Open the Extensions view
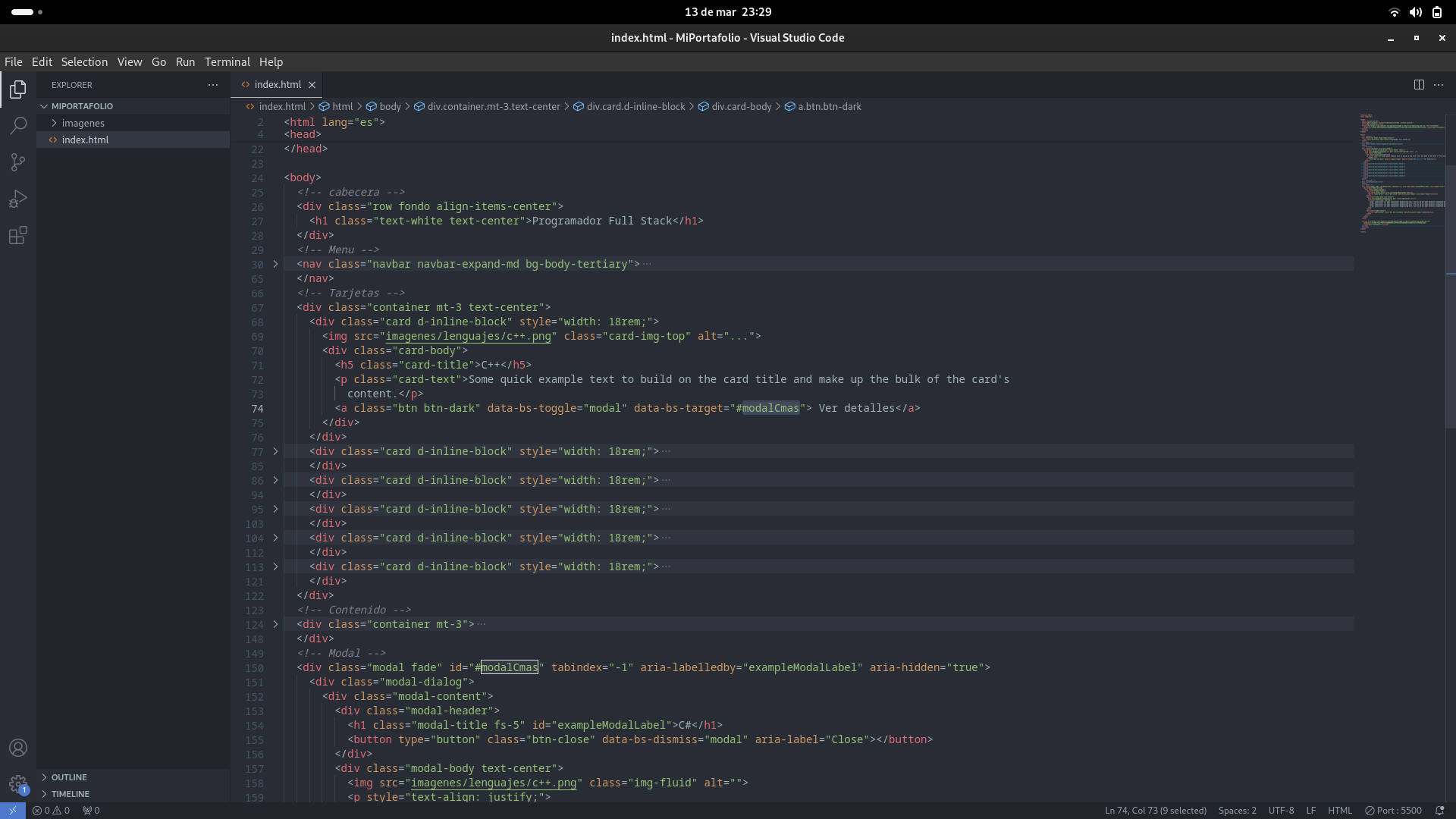 point(18,236)
